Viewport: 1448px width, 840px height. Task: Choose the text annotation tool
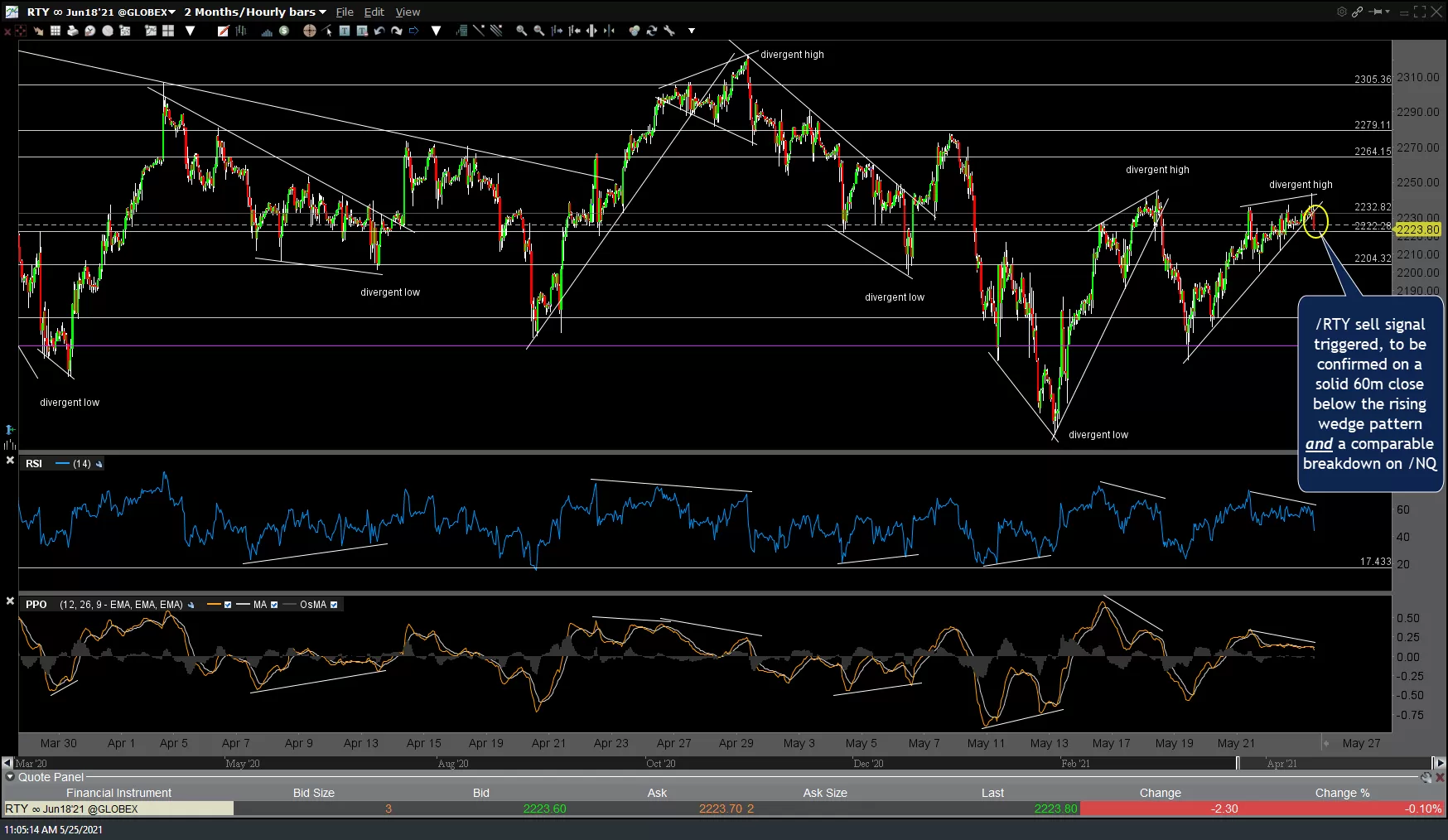tap(345, 31)
